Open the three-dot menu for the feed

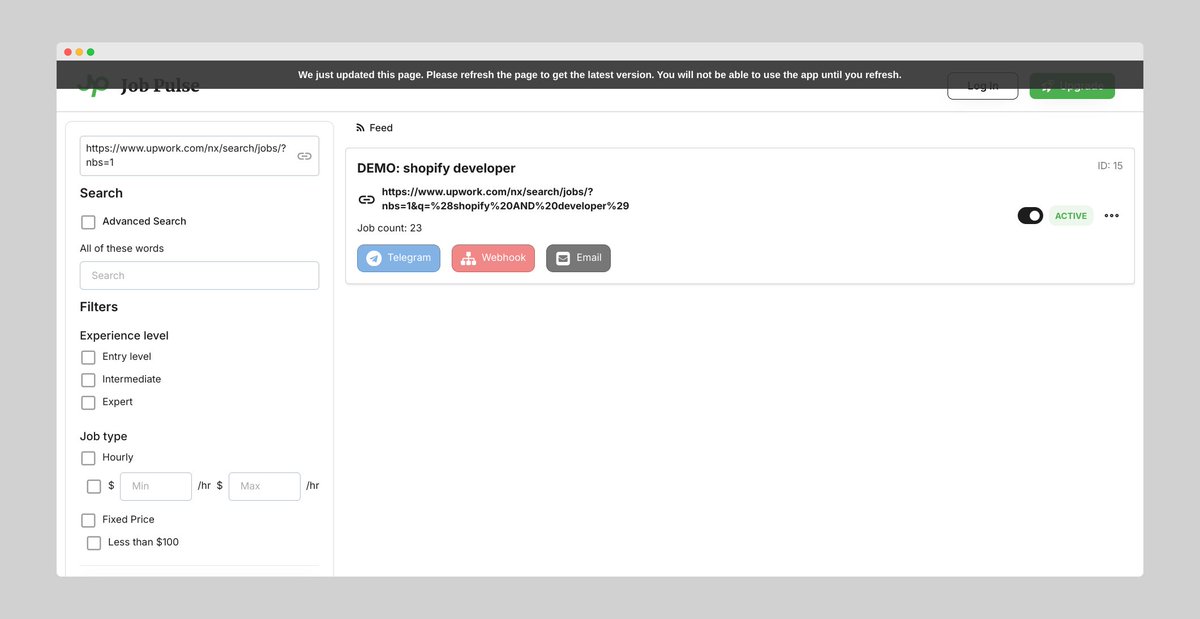click(1111, 216)
